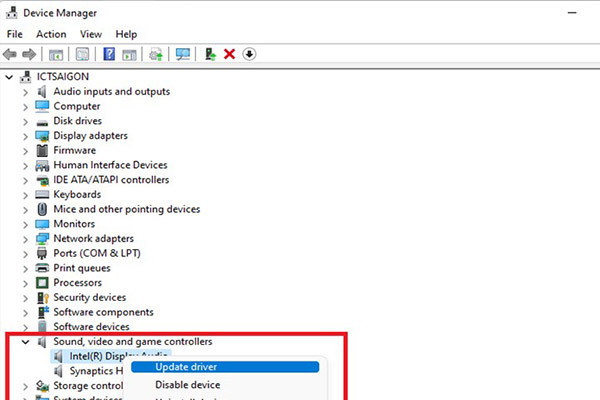Click the down-arrow Disable device toolbar icon
Viewport: 600px width, 400px height.
coord(249,54)
